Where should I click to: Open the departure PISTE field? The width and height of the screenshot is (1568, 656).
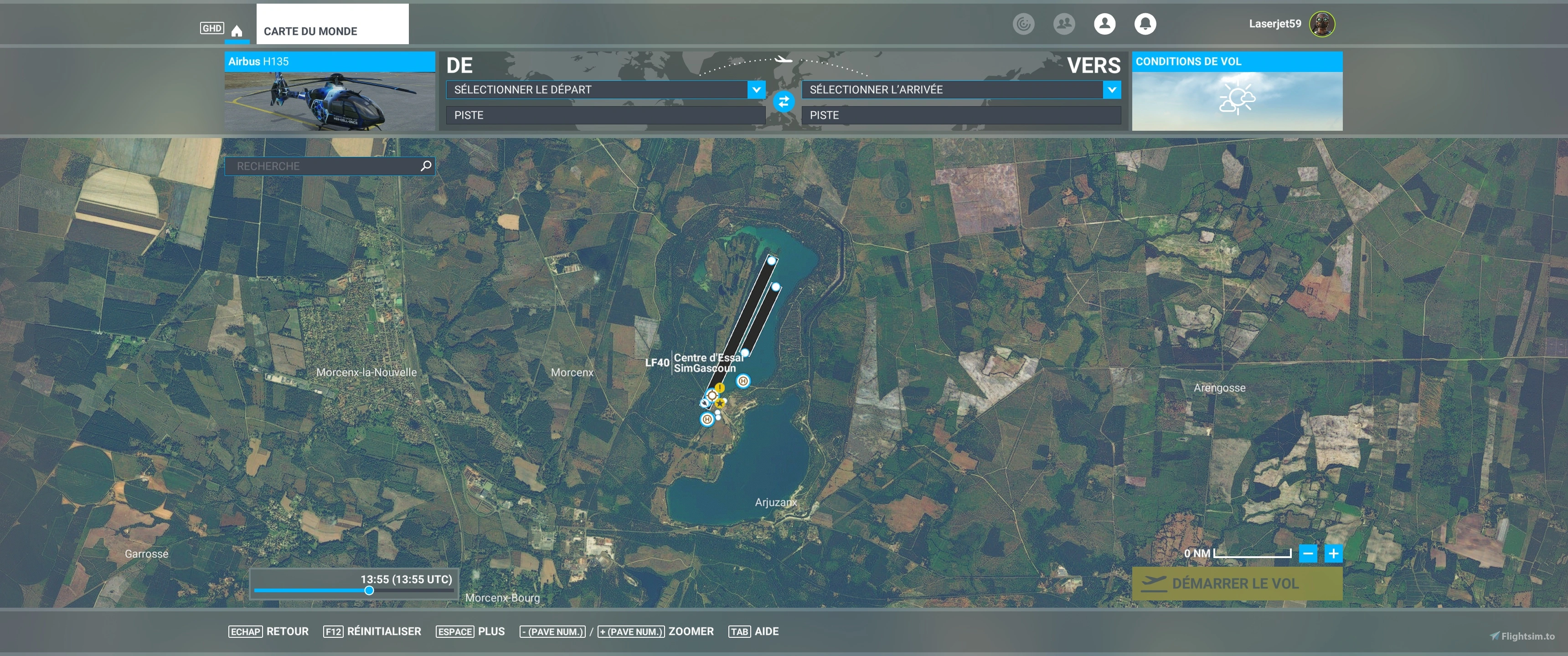click(605, 115)
